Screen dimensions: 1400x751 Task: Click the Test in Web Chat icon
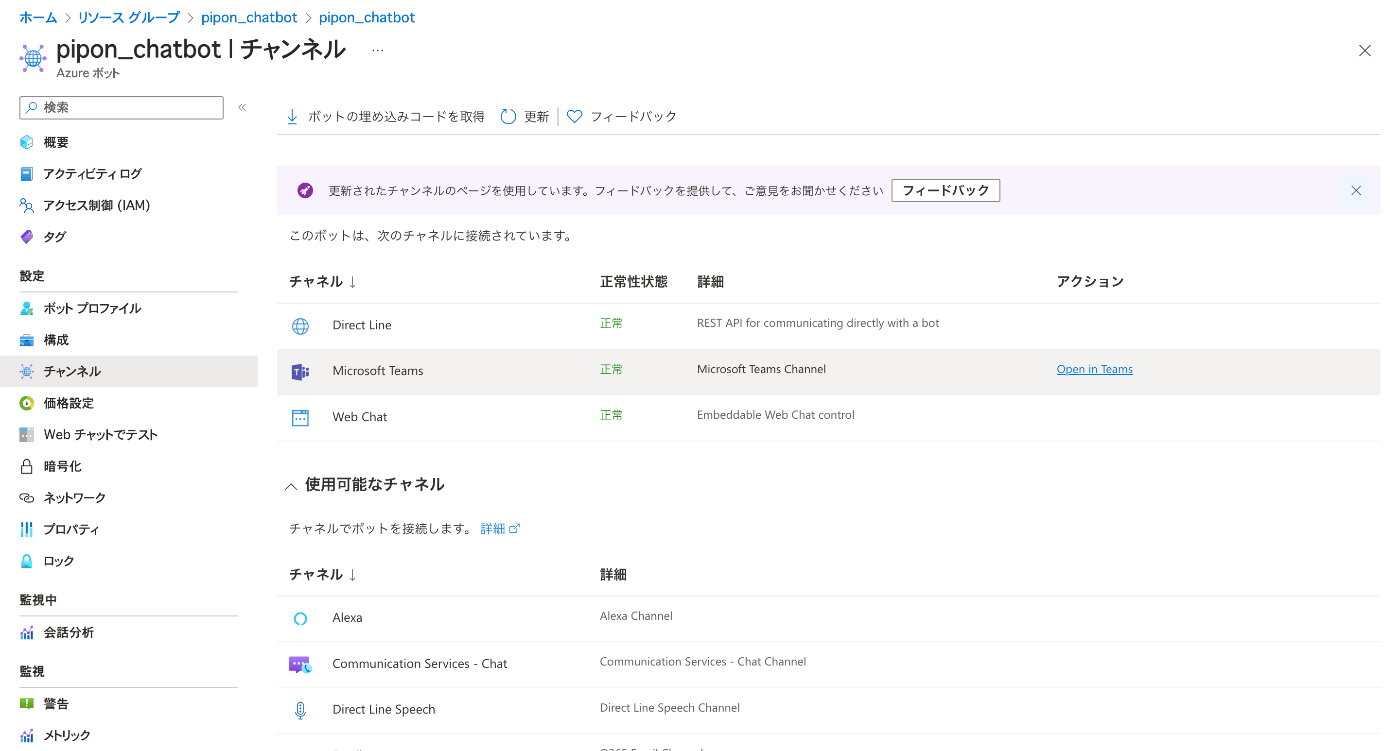27,435
